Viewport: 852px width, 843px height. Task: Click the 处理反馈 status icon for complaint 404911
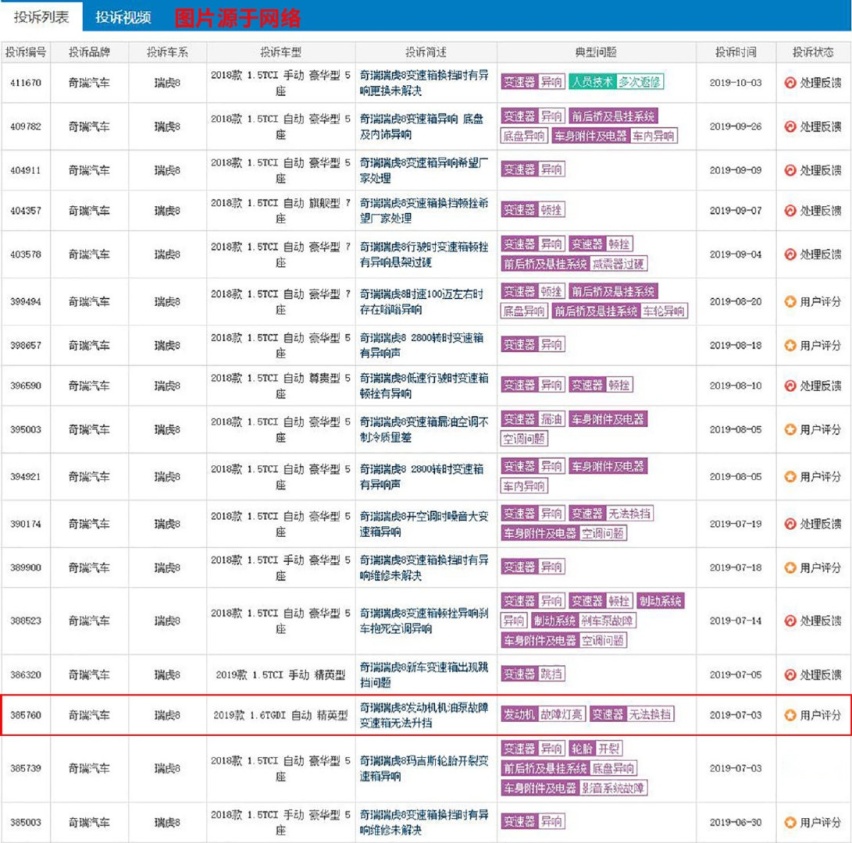(790, 170)
